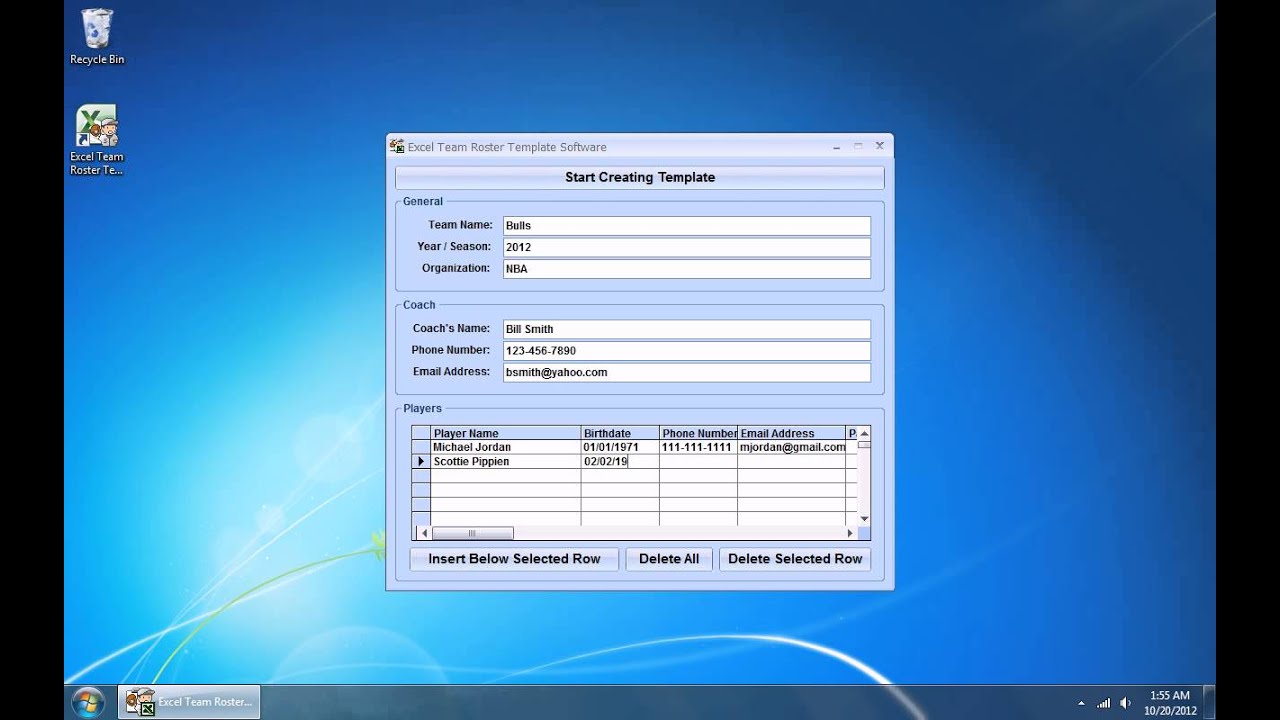Click the Organization field containing NBA
The height and width of the screenshot is (720, 1280).
point(686,269)
